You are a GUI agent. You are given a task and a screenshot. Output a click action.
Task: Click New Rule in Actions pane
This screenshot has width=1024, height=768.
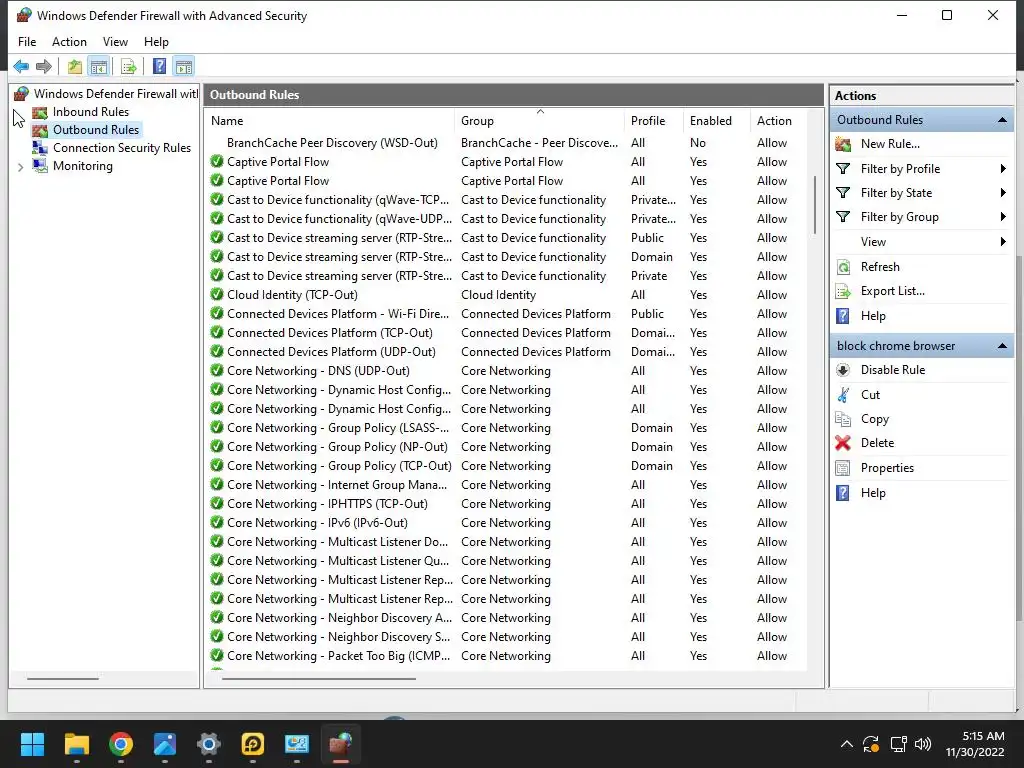(x=889, y=144)
